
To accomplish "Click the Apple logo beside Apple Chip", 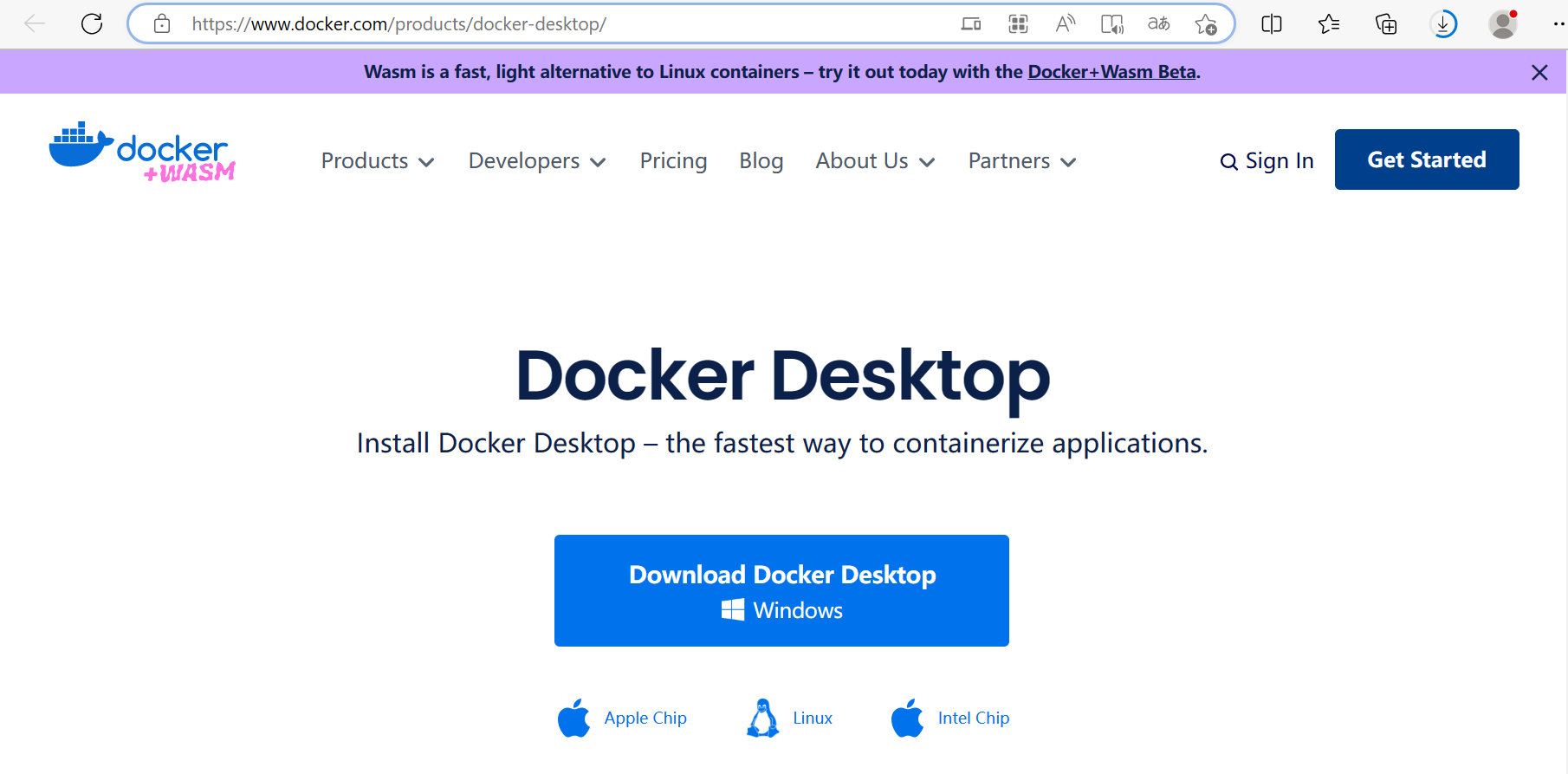I will point(573,718).
